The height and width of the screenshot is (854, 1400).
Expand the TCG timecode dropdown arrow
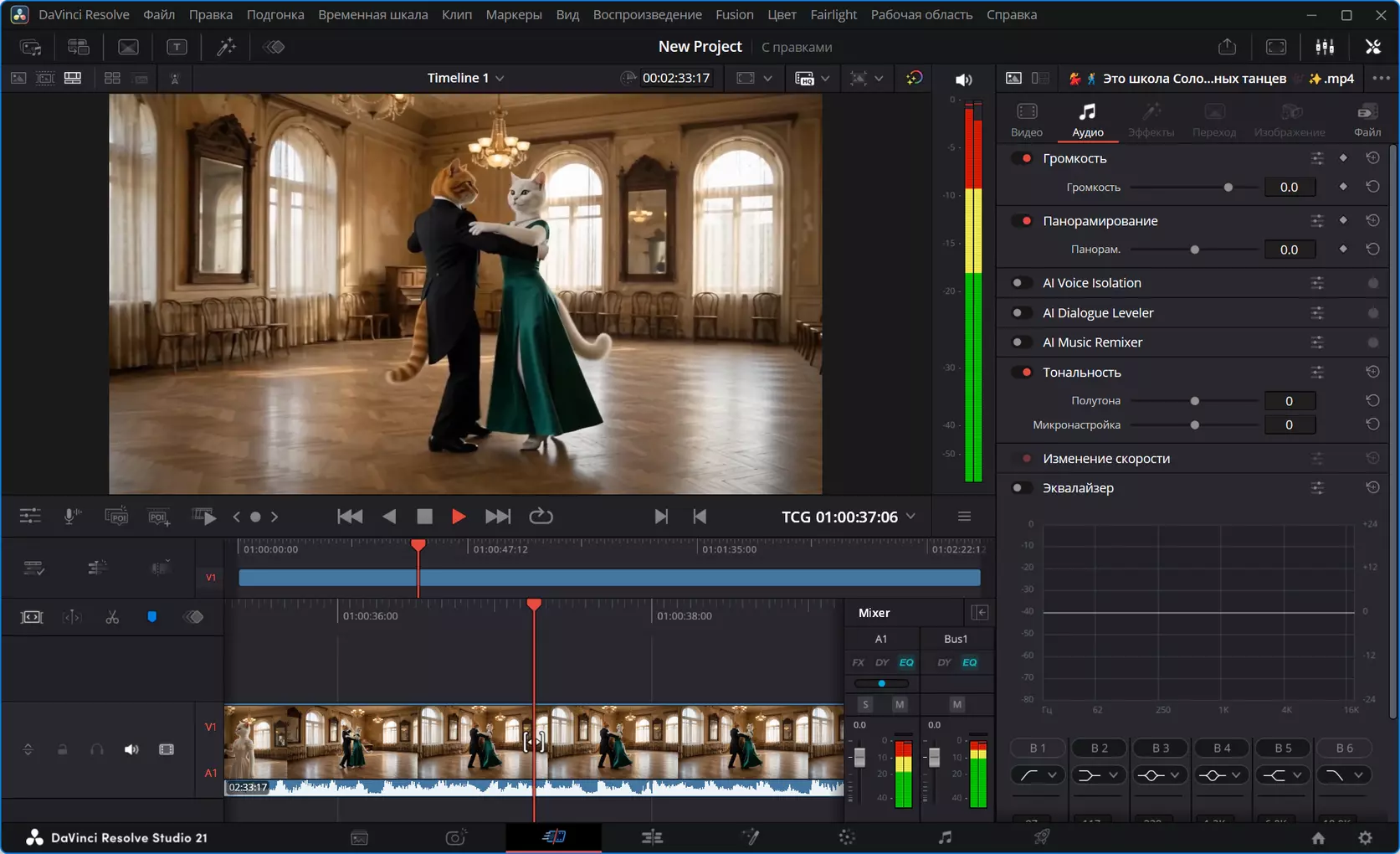pos(910,517)
